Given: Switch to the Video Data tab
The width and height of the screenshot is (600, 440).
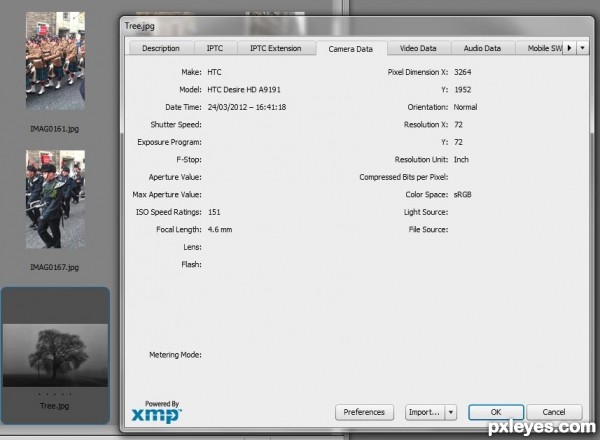Looking at the screenshot, I should [x=418, y=48].
